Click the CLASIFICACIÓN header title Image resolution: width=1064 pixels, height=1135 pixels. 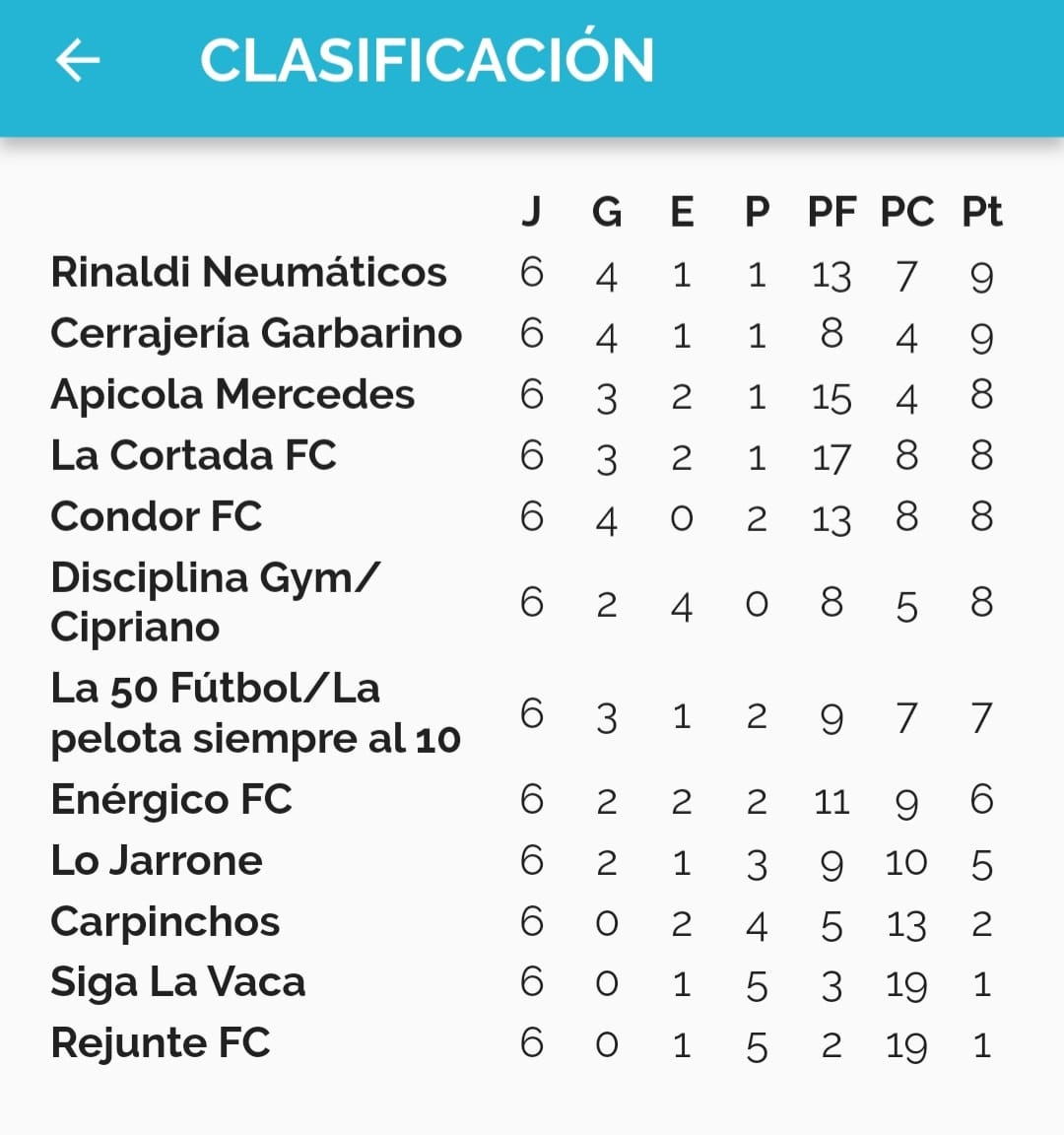pyautogui.click(x=427, y=60)
